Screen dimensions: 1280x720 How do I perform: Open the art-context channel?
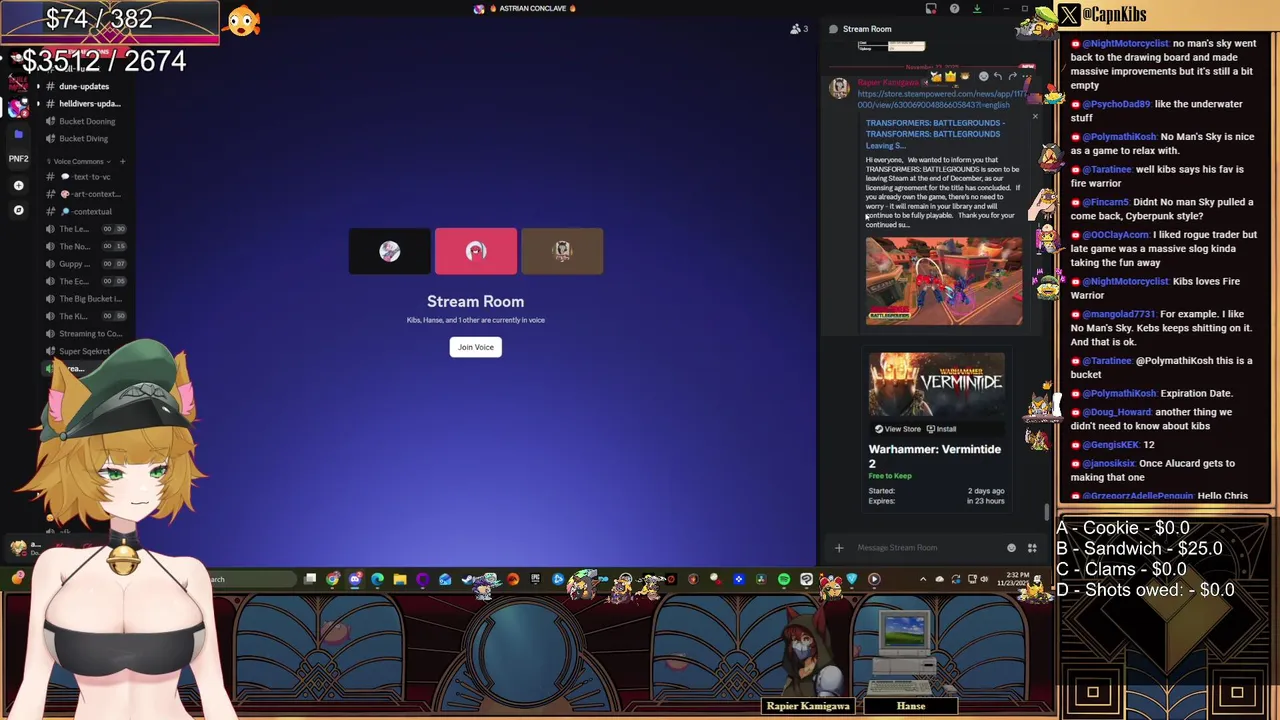(84, 194)
